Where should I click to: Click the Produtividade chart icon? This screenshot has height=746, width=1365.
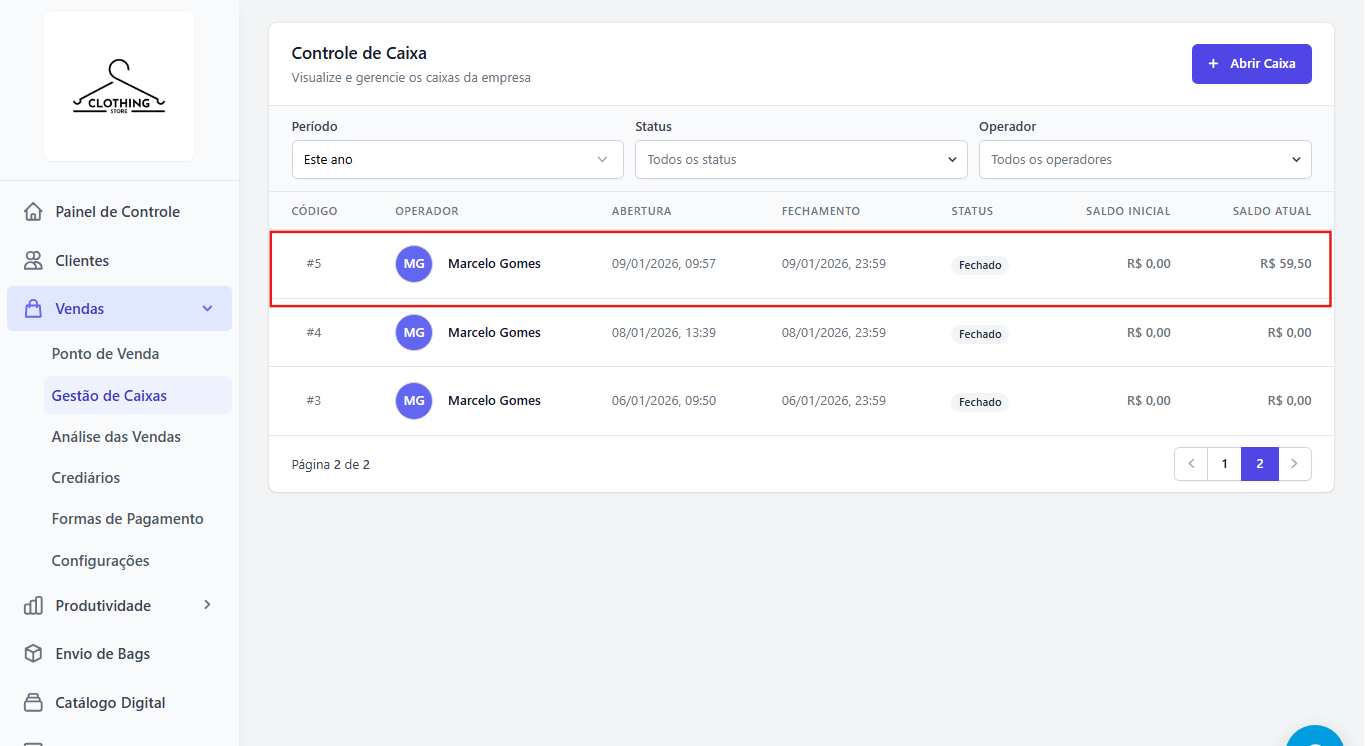pyautogui.click(x=33, y=606)
